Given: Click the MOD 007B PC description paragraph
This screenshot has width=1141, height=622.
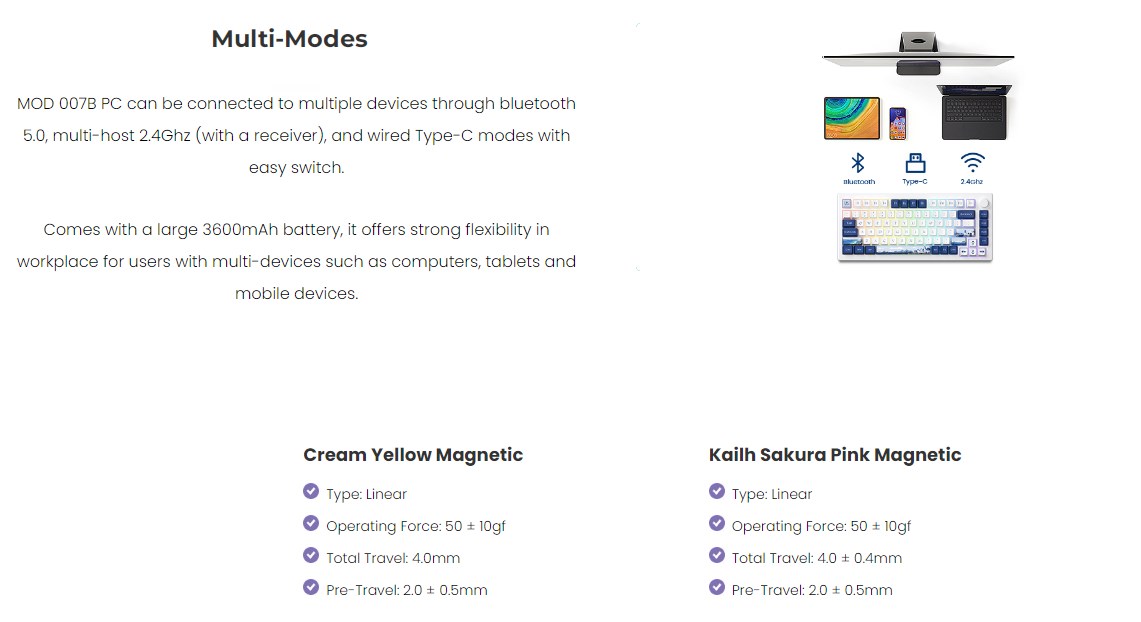Looking at the screenshot, I should [296, 135].
